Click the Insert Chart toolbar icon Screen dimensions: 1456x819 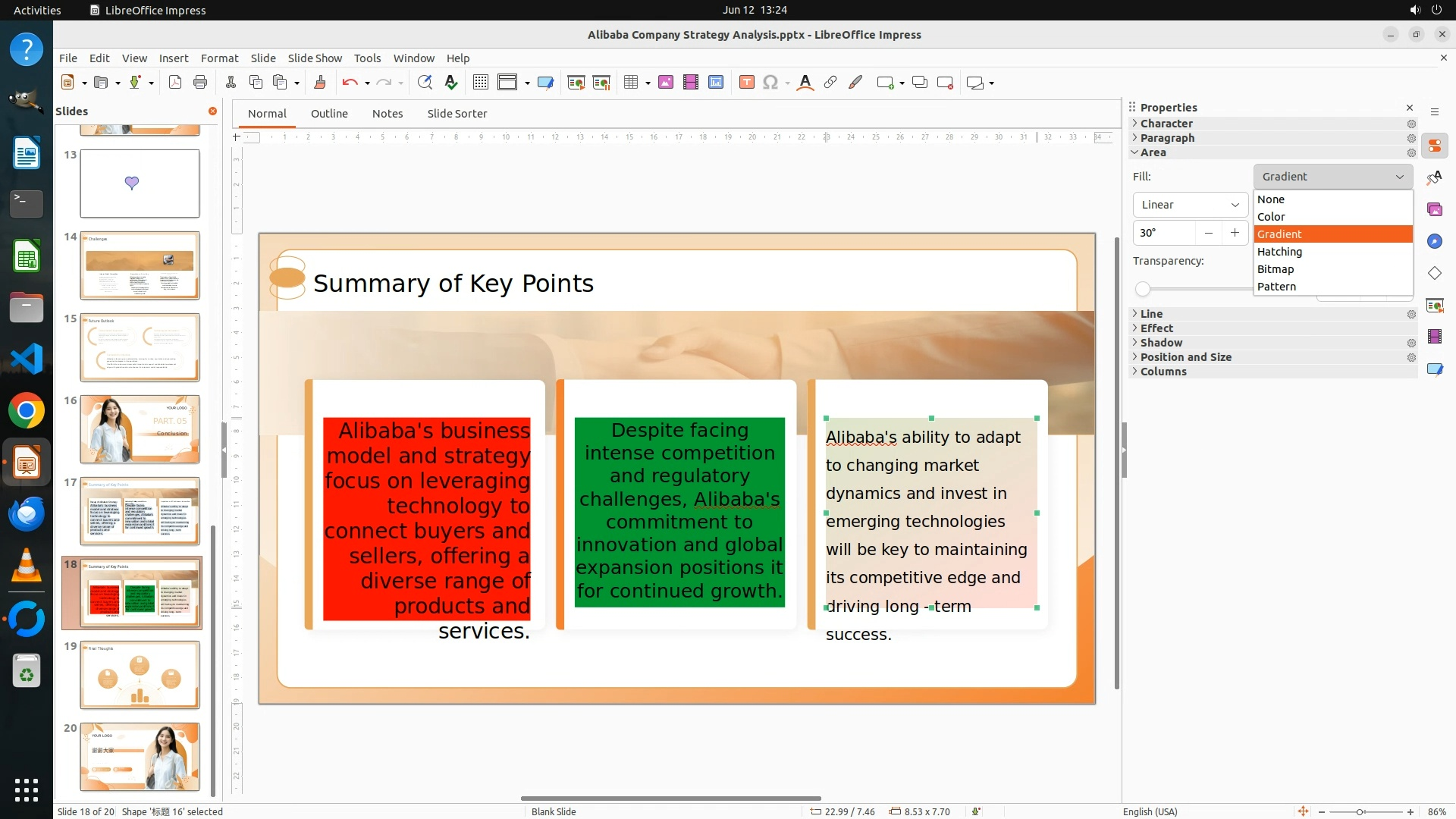pos(715,83)
